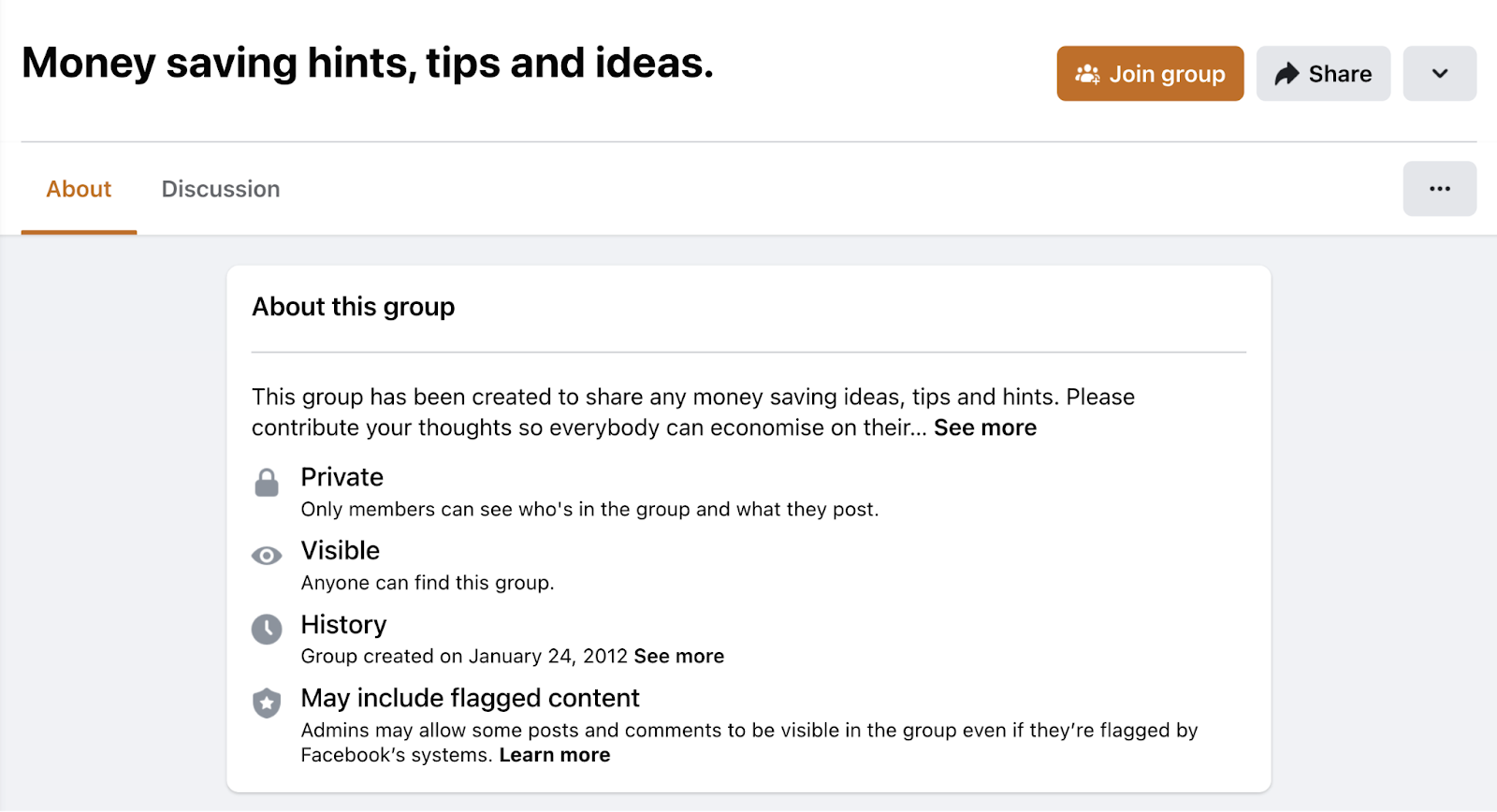Click the shield icon beside flagged content
The image size is (1497, 812).
point(267,703)
